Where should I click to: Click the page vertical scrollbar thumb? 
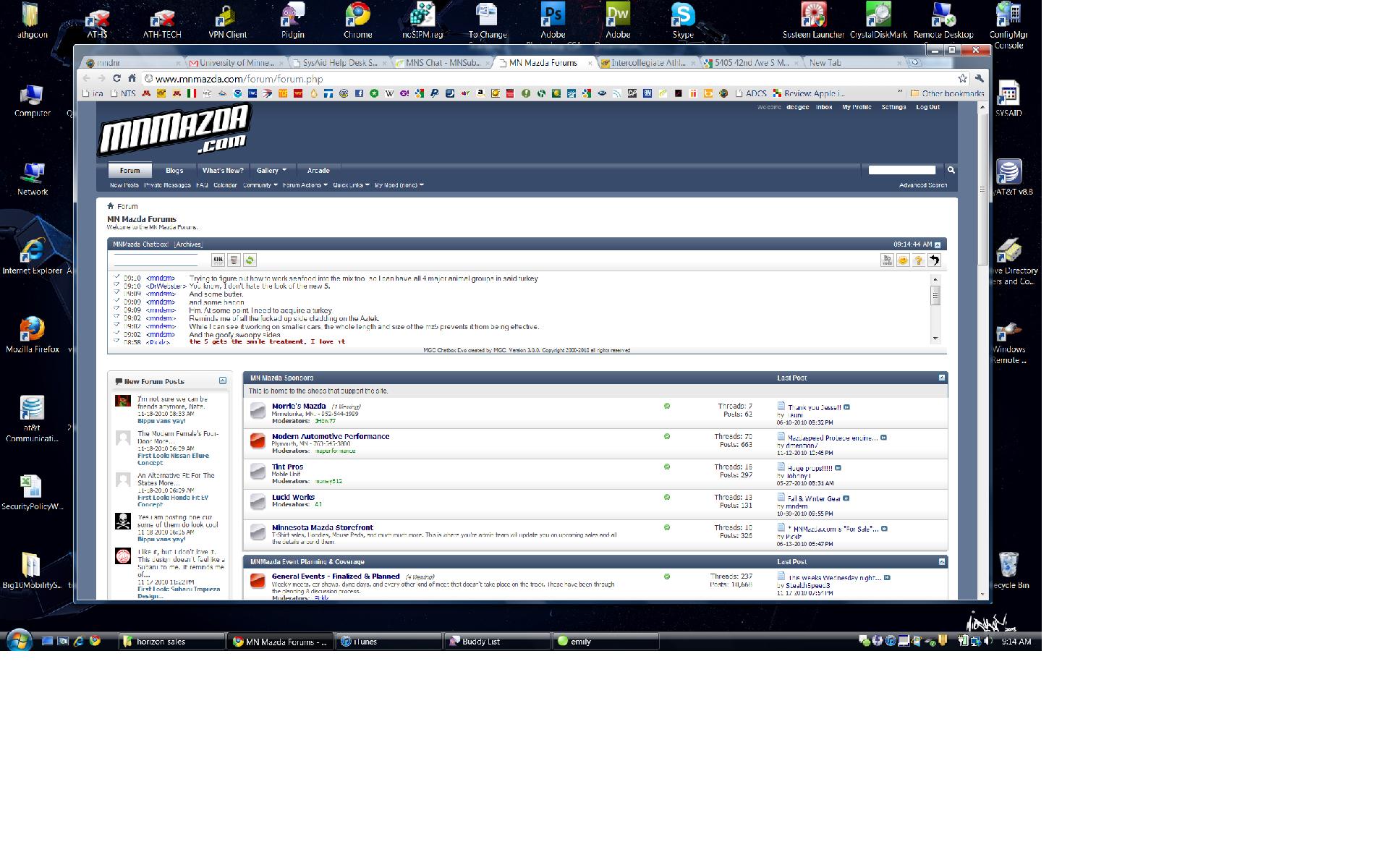pos(982,190)
